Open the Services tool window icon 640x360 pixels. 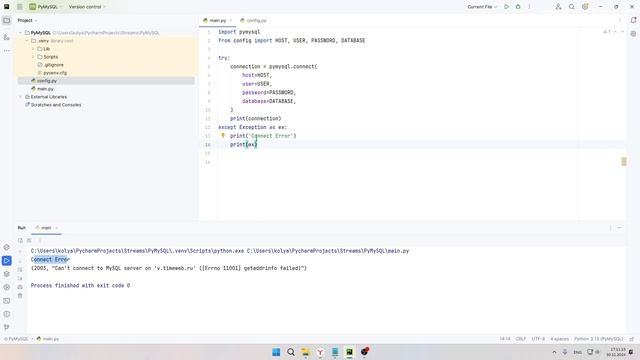tap(7, 287)
